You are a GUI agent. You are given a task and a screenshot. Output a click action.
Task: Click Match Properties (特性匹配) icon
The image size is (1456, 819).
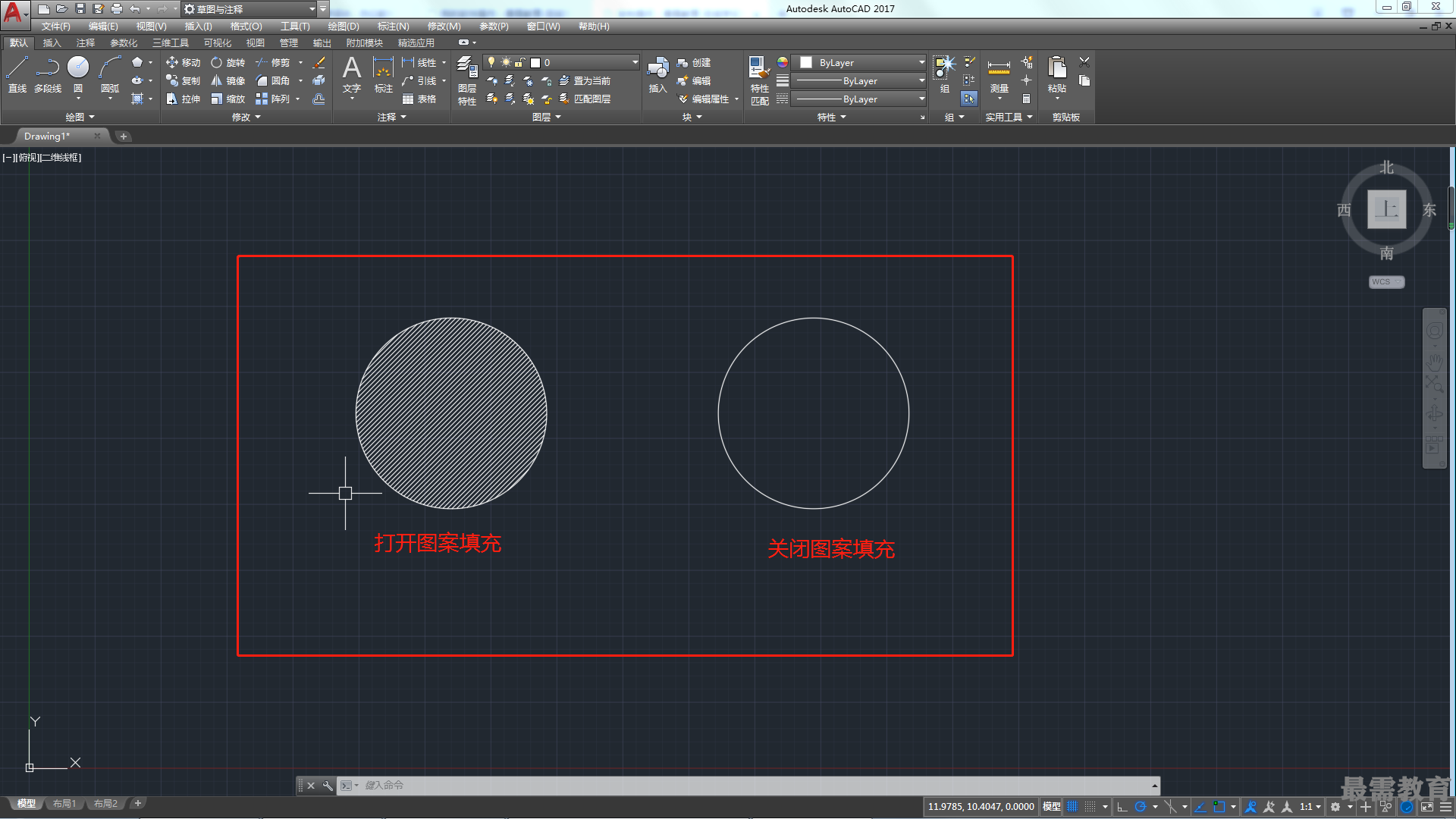pyautogui.click(x=759, y=80)
